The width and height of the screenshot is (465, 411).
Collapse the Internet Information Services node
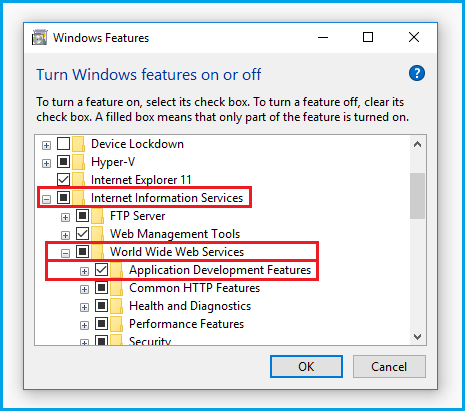[46, 199]
